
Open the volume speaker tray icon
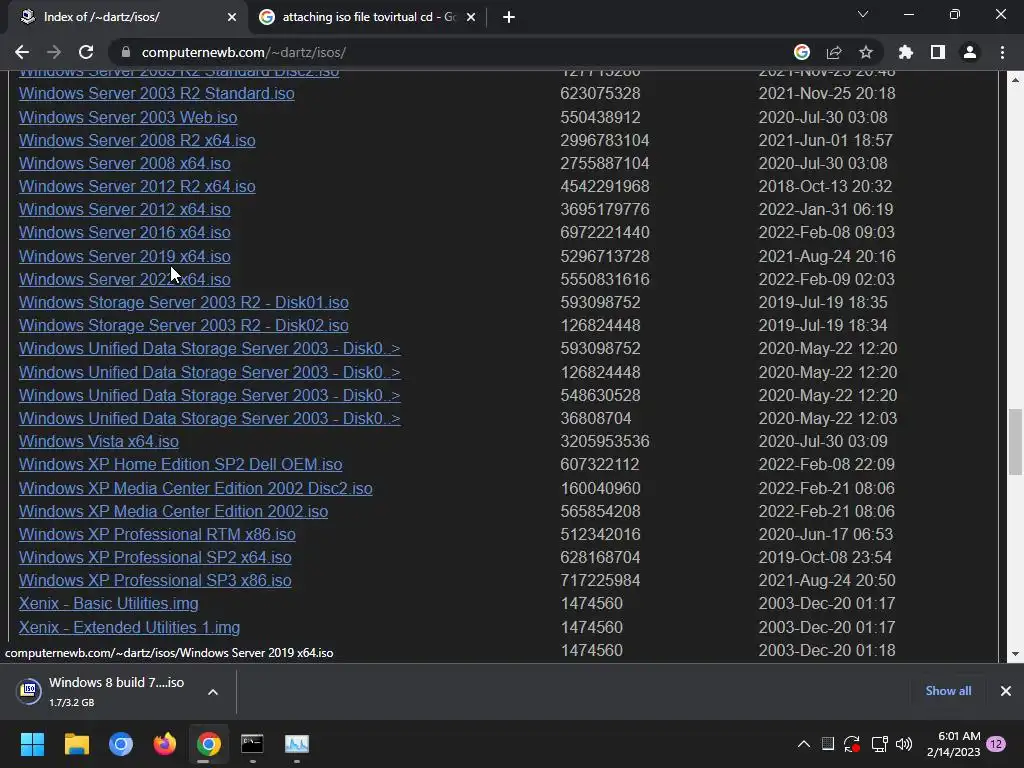(x=904, y=744)
